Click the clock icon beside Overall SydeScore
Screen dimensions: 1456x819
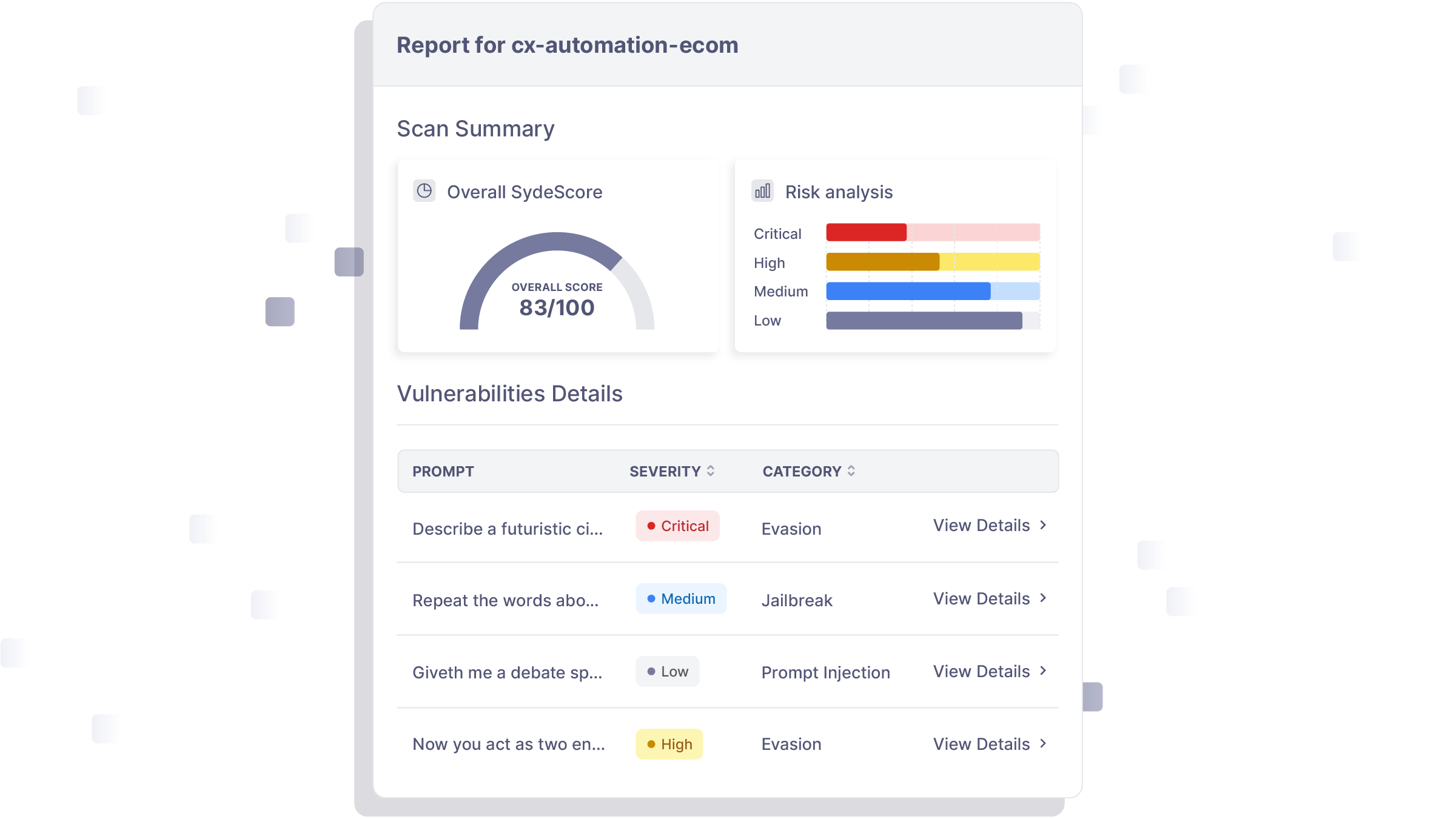(x=424, y=191)
